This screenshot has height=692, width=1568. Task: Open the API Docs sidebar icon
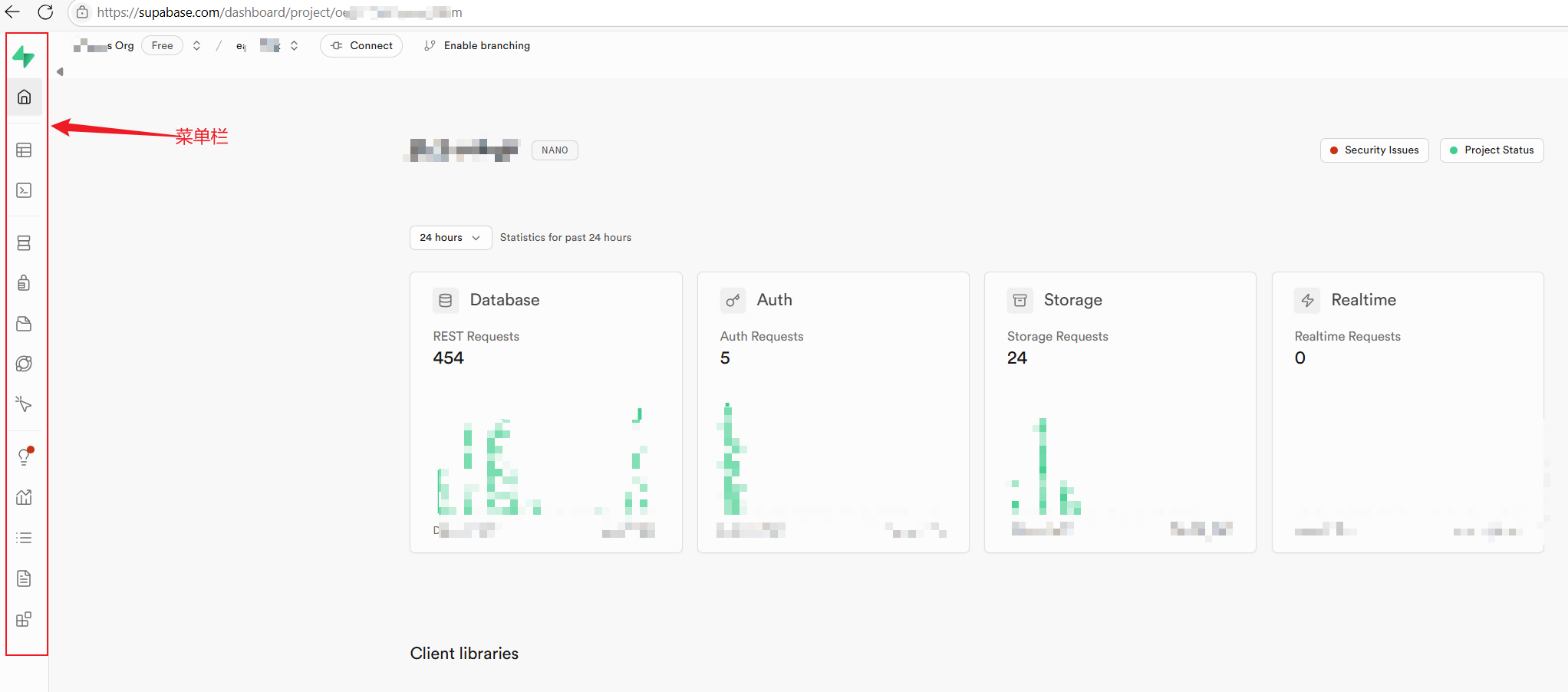(24, 578)
